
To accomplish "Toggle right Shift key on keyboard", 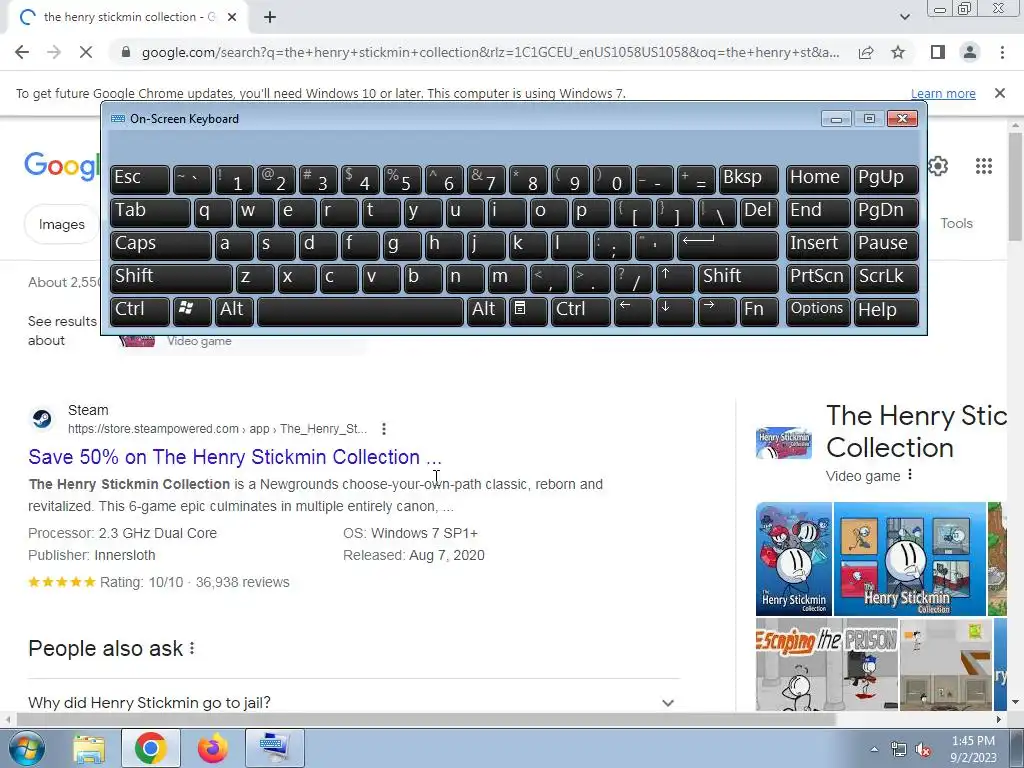I will point(738,278).
